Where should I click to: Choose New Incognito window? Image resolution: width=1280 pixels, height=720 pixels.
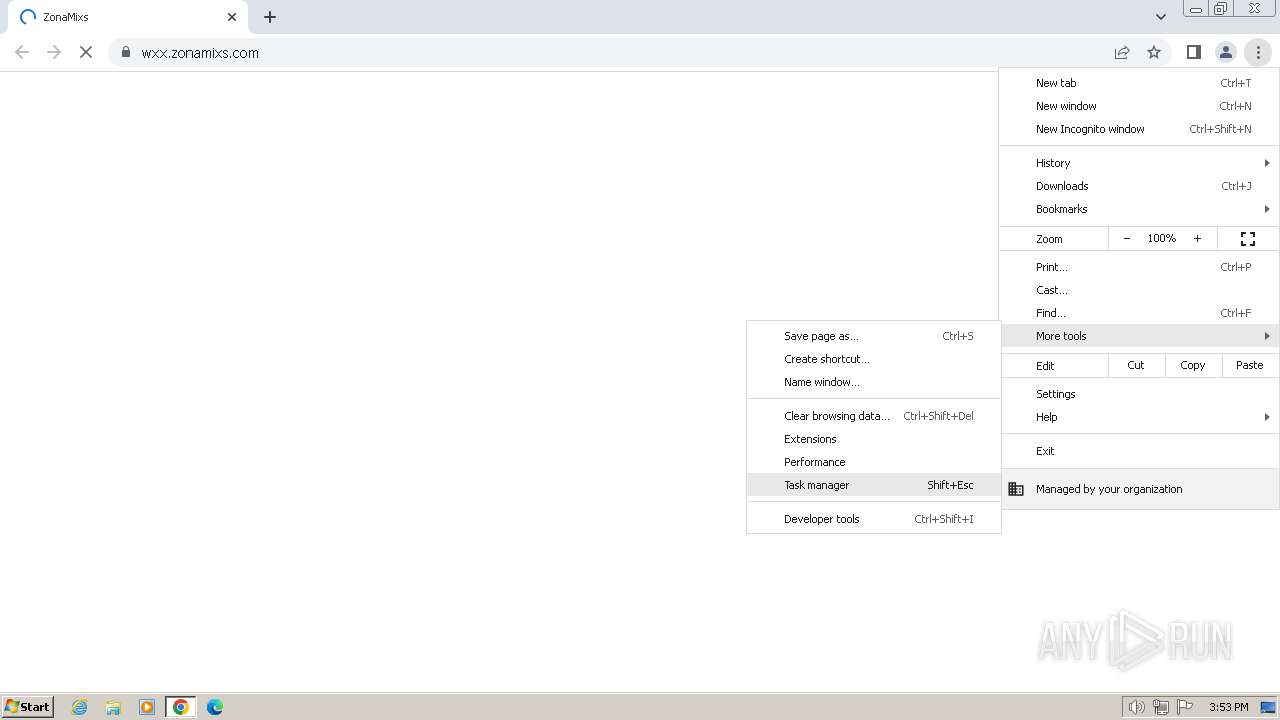point(1139,129)
